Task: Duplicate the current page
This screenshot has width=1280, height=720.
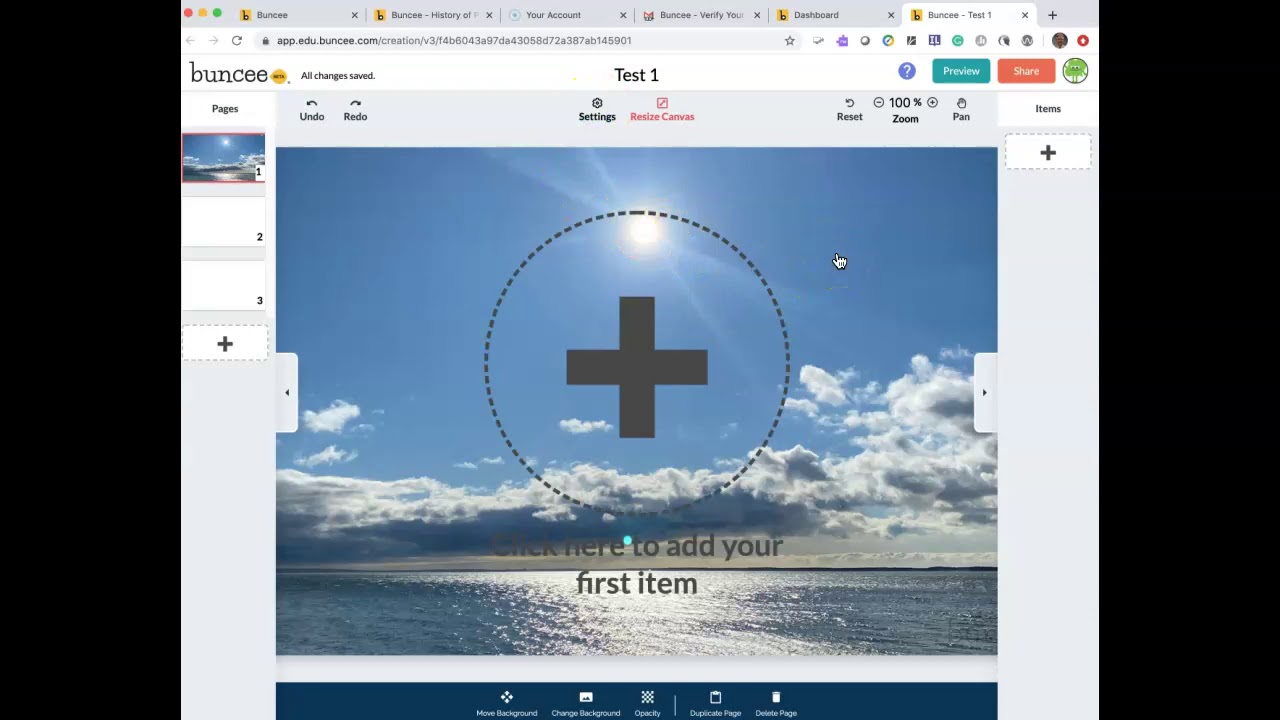Action: (715, 703)
